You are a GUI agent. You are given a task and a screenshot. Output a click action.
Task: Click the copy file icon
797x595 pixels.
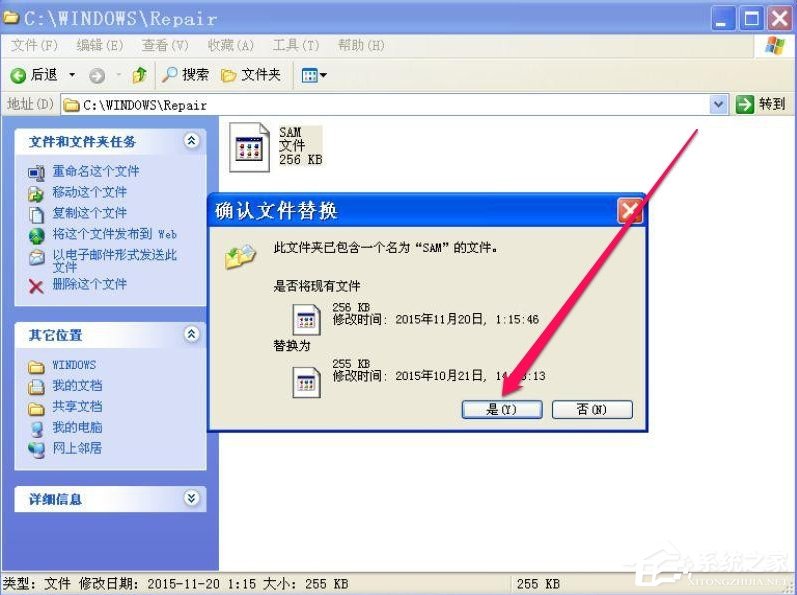point(36,214)
